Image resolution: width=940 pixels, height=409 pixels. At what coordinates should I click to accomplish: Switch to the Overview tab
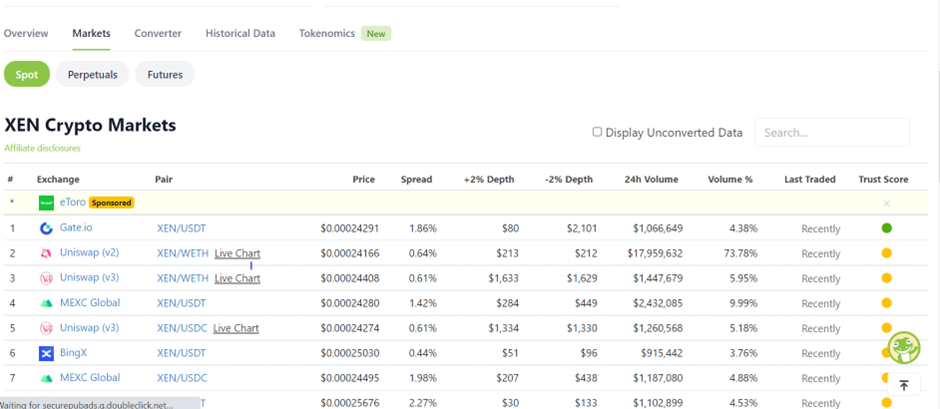[26, 34]
